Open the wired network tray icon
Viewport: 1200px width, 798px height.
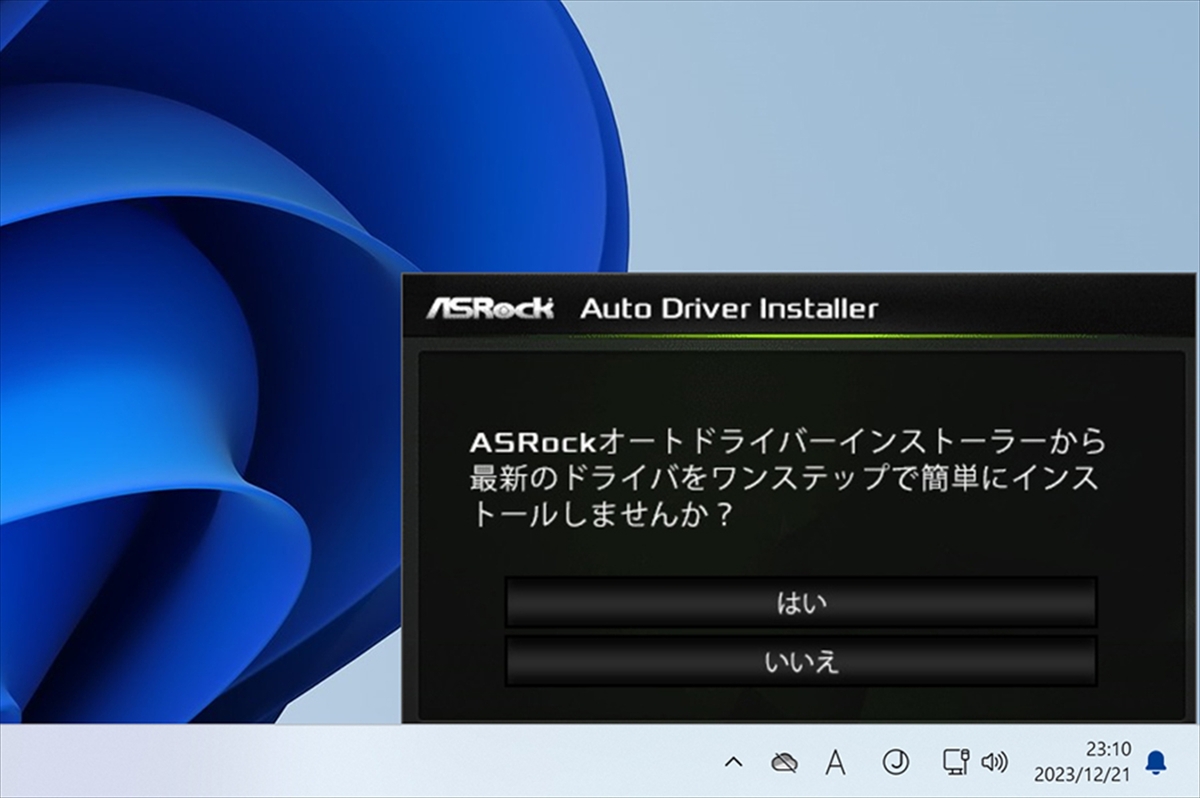tap(955, 763)
